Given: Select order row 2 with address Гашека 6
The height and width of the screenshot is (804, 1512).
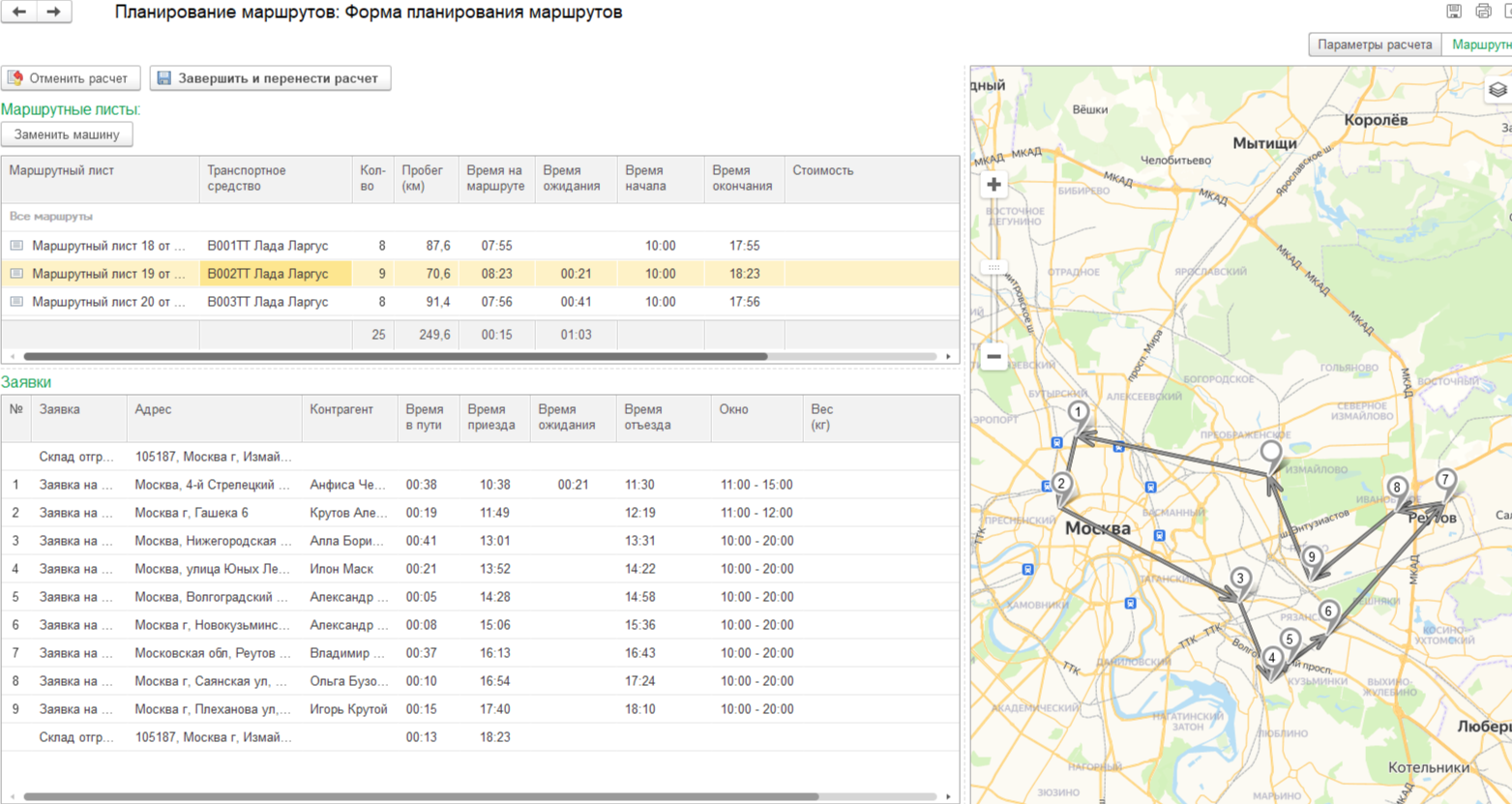Looking at the screenshot, I should pyautogui.click(x=192, y=513).
